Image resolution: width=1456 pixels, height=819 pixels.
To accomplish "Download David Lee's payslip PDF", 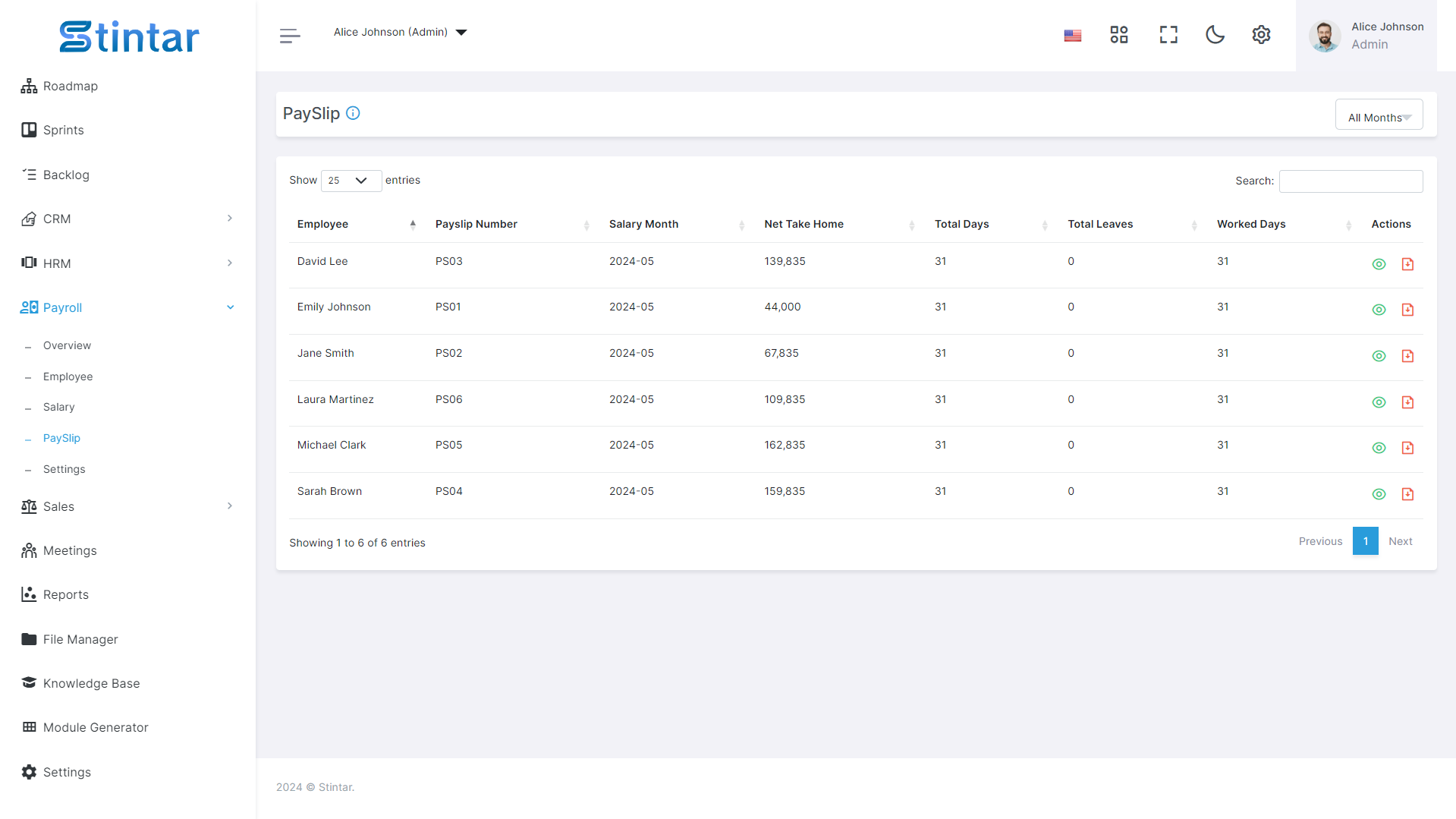I will [1407, 264].
